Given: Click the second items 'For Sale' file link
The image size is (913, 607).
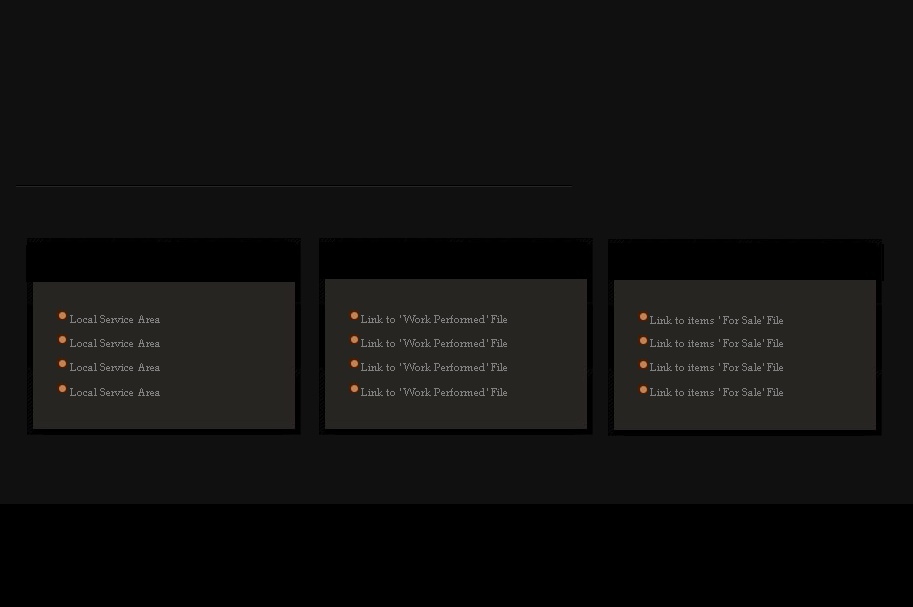Looking at the screenshot, I should tap(716, 344).
